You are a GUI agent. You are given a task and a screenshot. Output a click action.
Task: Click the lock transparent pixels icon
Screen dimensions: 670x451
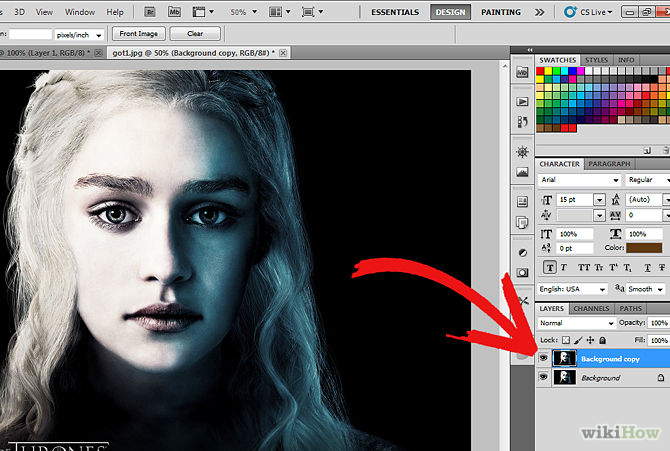[x=566, y=341]
